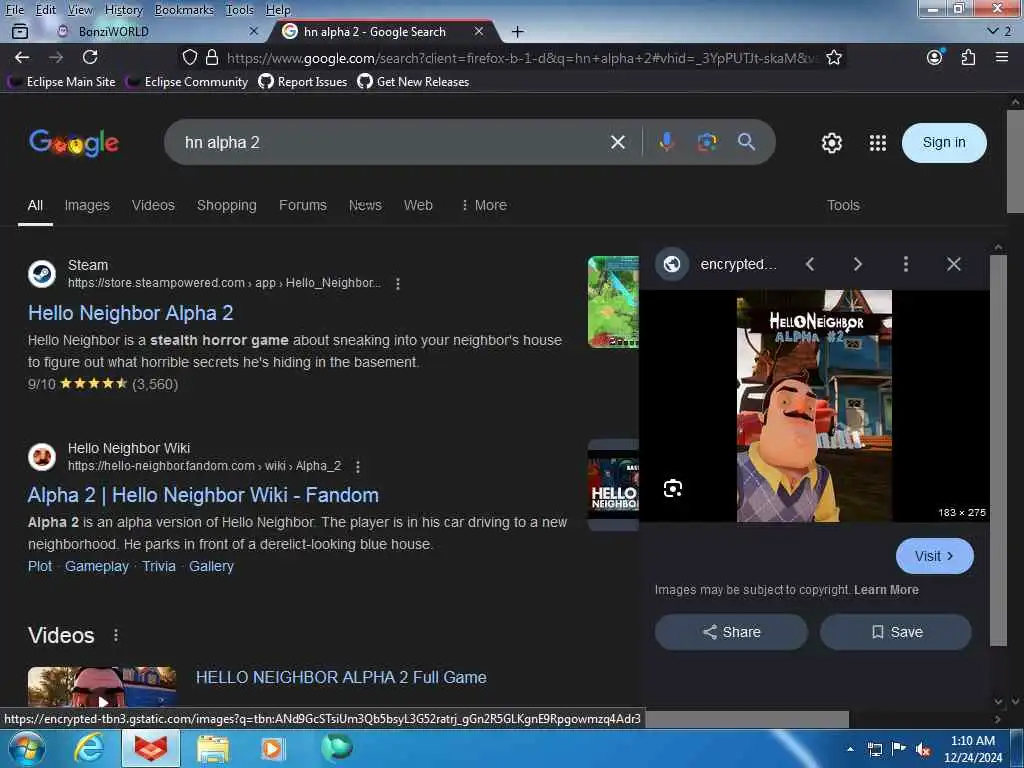
Task: Open Hello Neighbor Alpha 2 Steam result
Action: pyautogui.click(x=131, y=313)
